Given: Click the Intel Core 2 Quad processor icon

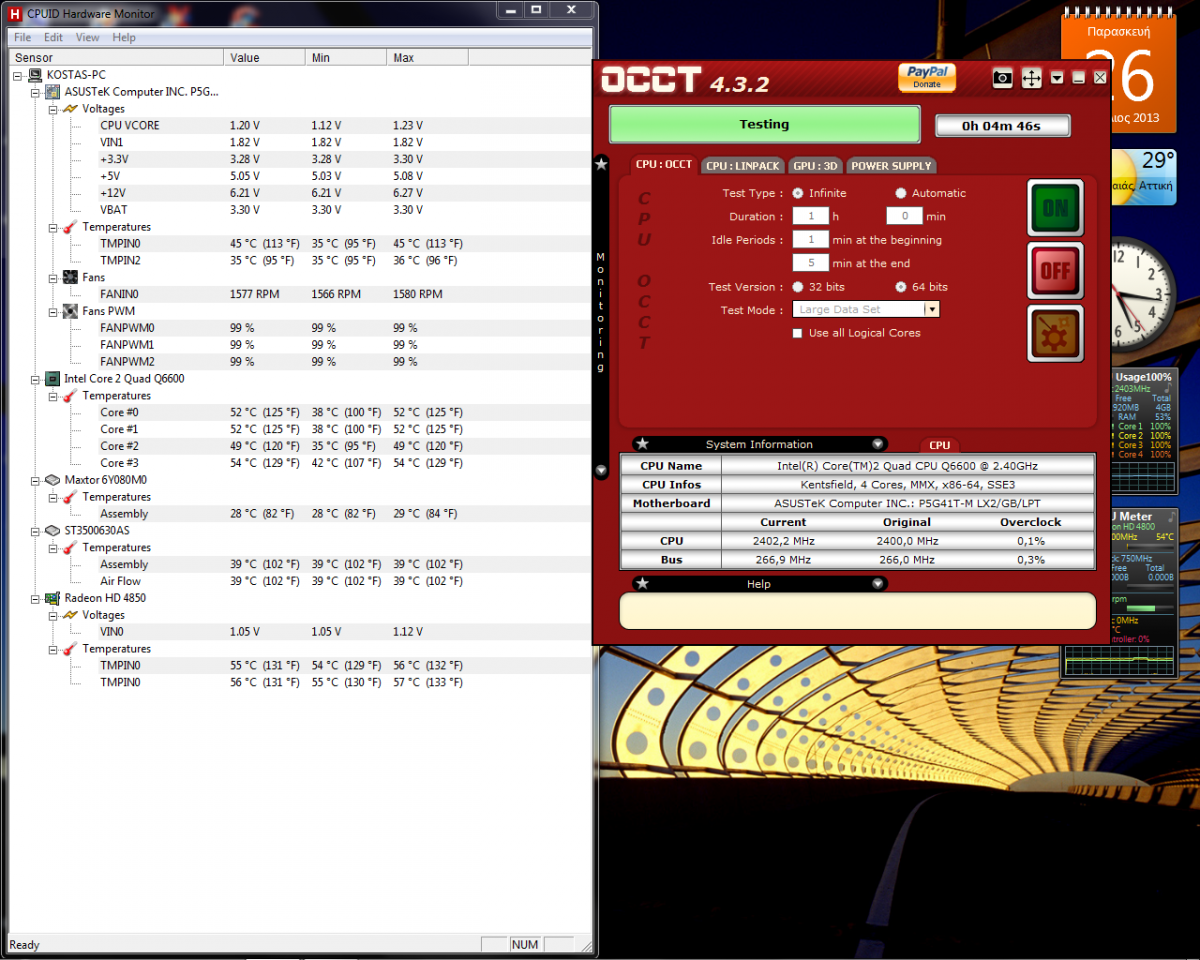Looking at the screenshot, I should tap(53, 379).
